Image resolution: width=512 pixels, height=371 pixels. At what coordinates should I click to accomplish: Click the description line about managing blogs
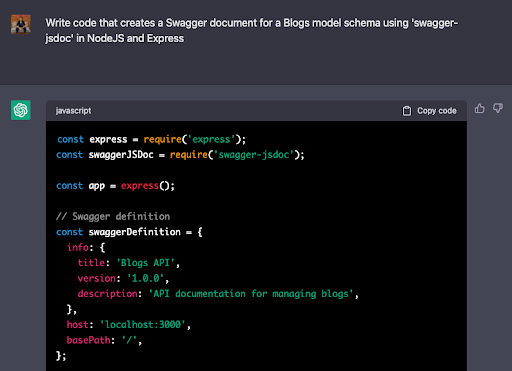pyautogui.click(x=218, y=294)
